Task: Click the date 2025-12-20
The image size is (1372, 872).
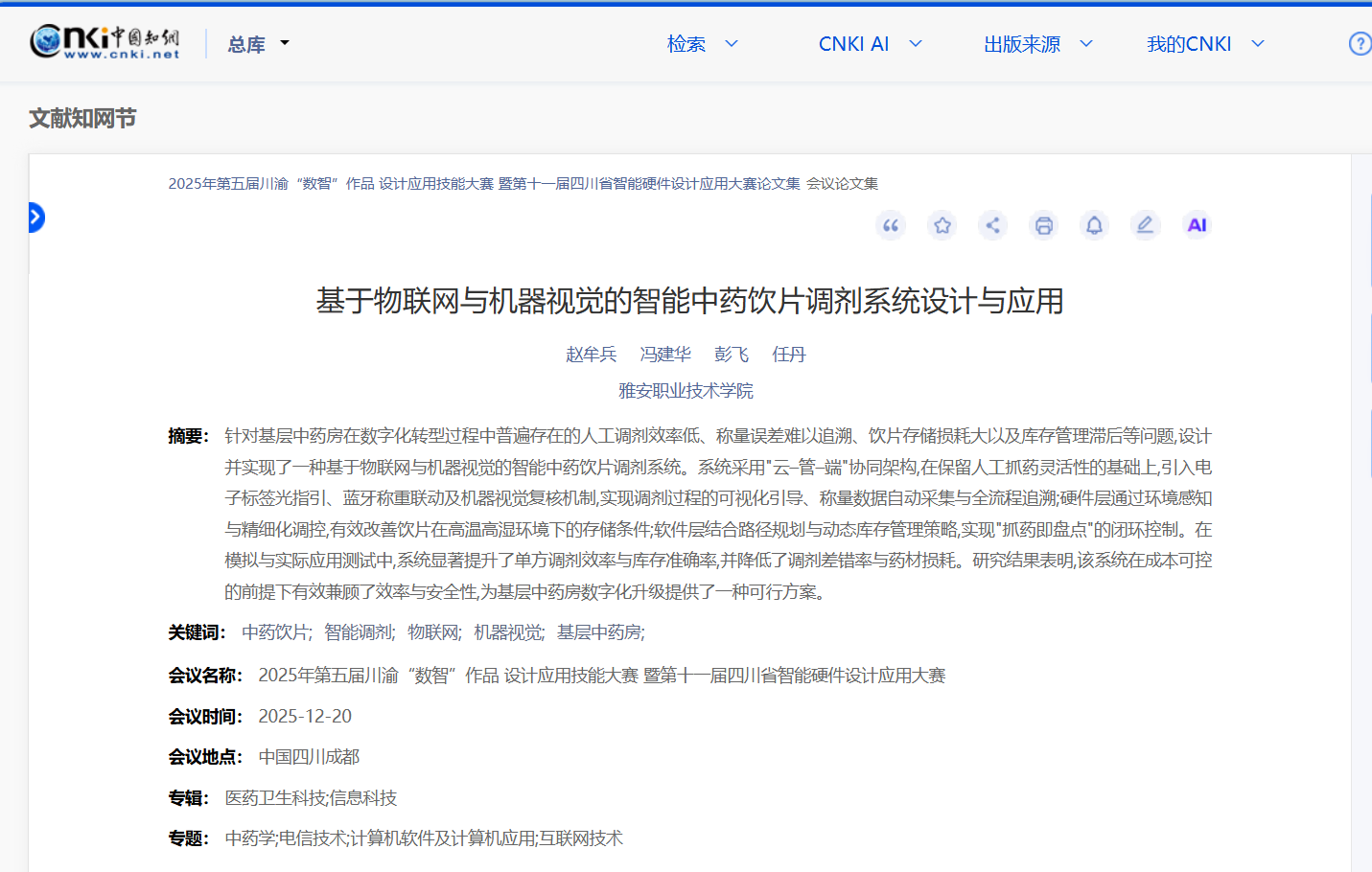Action: click(305, 717)
